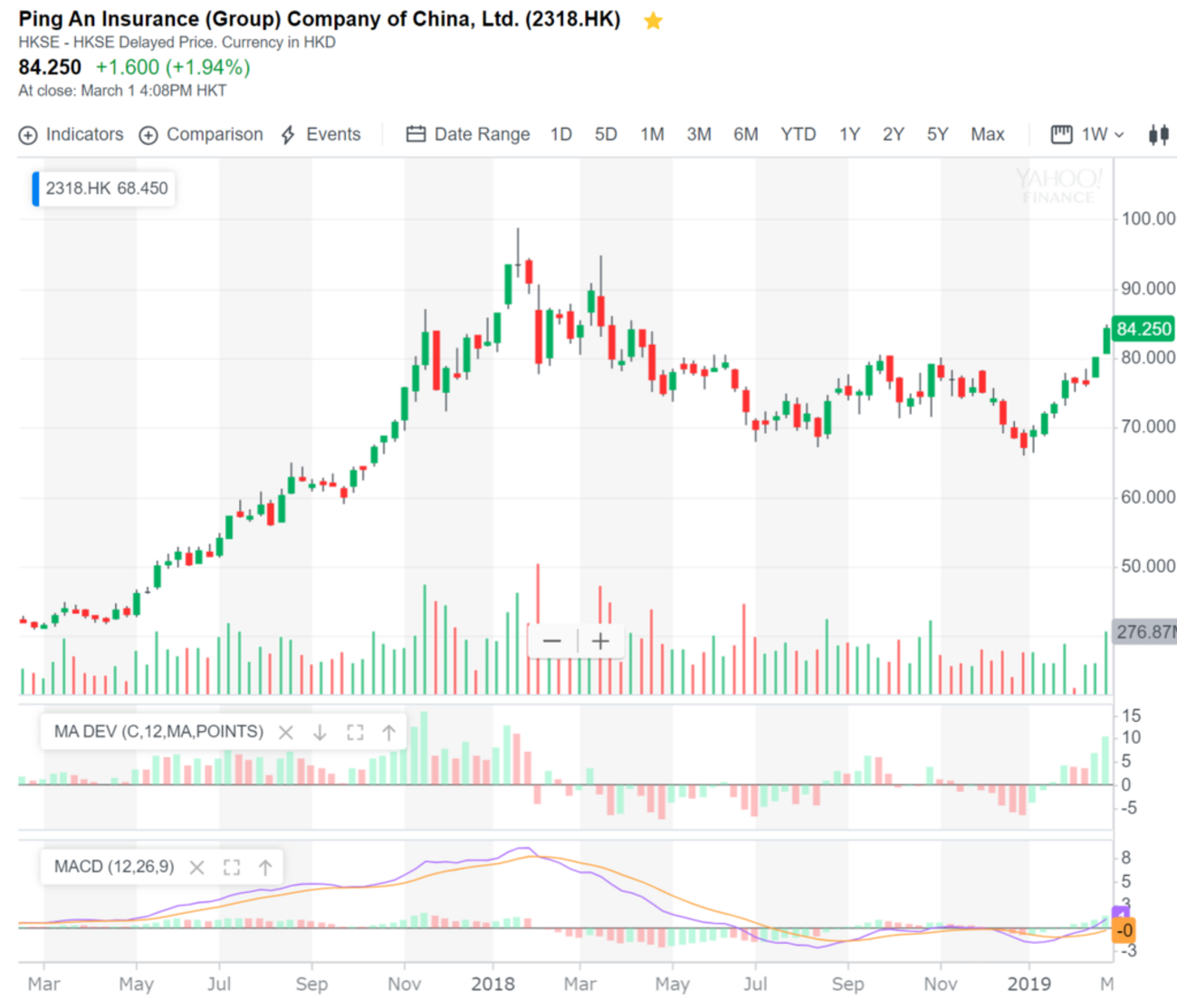
Task: Move the MACD panel up
Action: [265, 868]
